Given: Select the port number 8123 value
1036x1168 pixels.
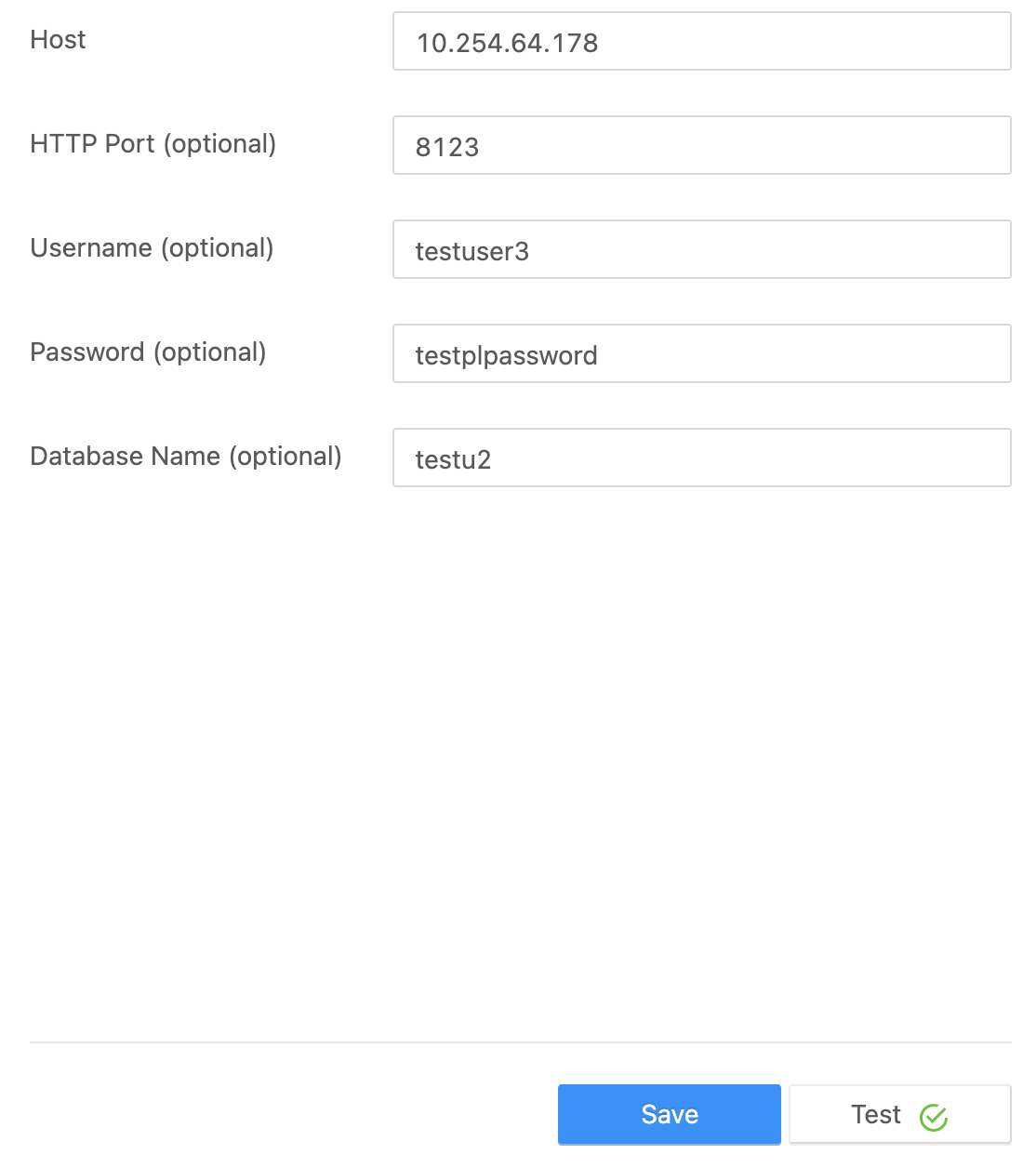Looking at the screenshot, I should [x=447, y=146].
